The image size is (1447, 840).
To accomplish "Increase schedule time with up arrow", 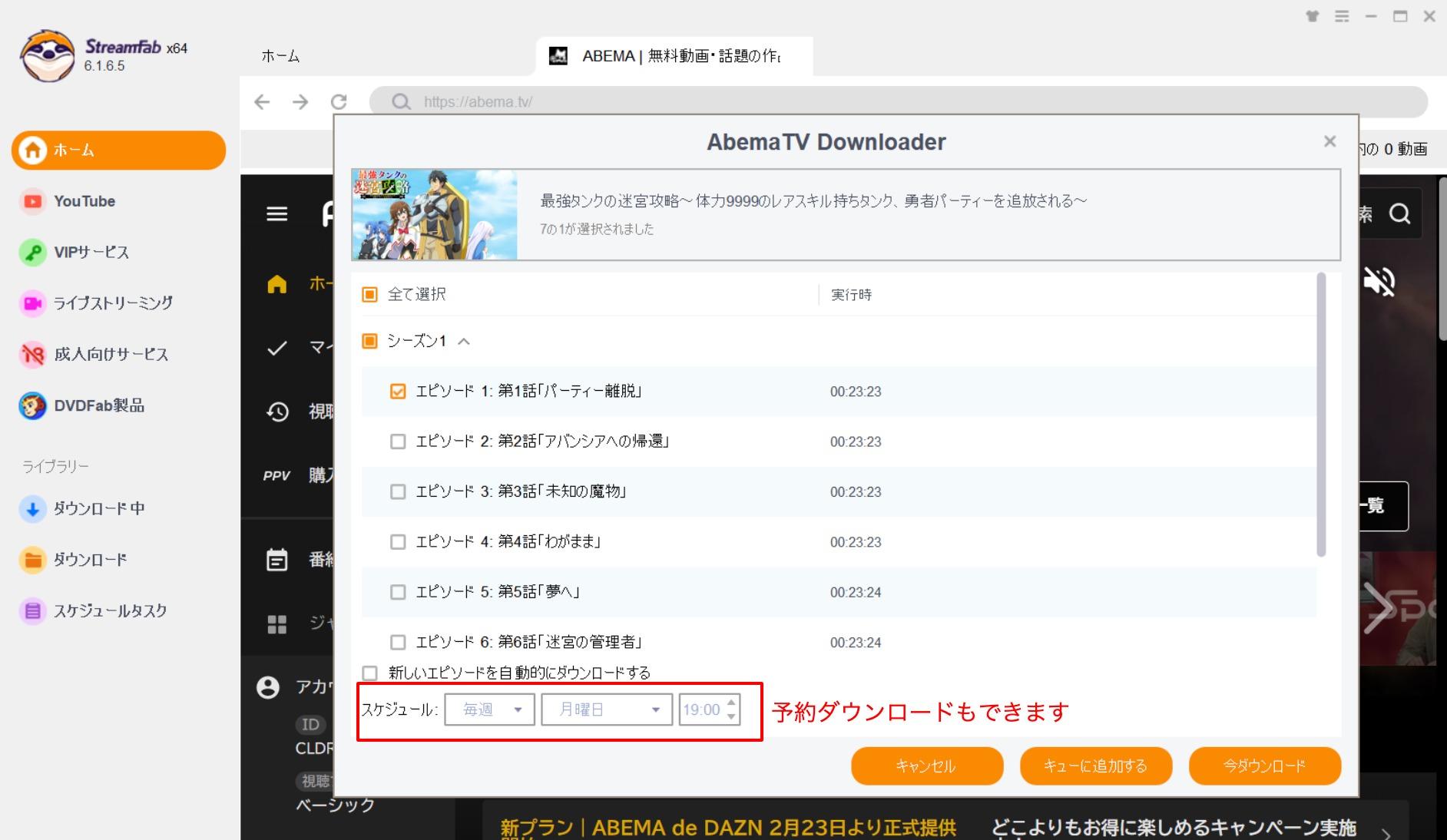I will 731,703.
